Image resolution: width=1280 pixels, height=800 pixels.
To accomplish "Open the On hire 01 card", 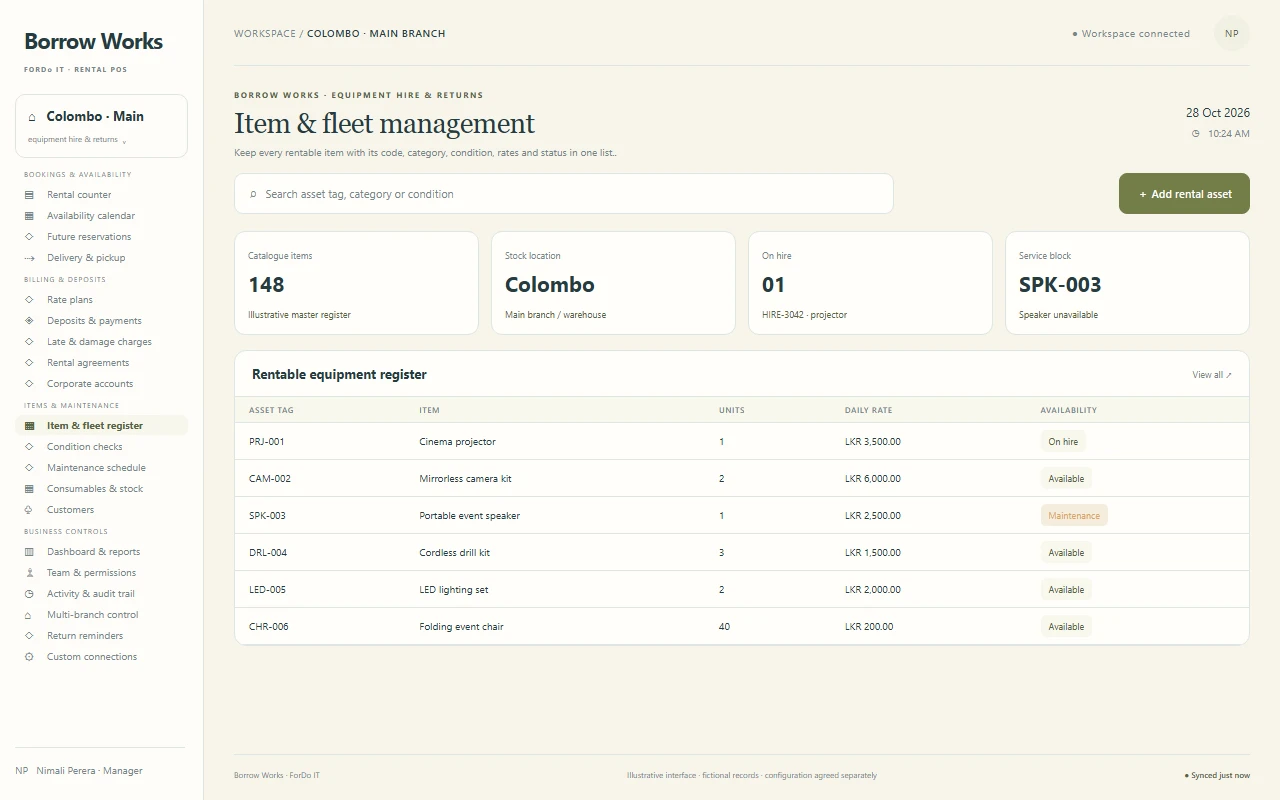I will click(x=870, y=283).
